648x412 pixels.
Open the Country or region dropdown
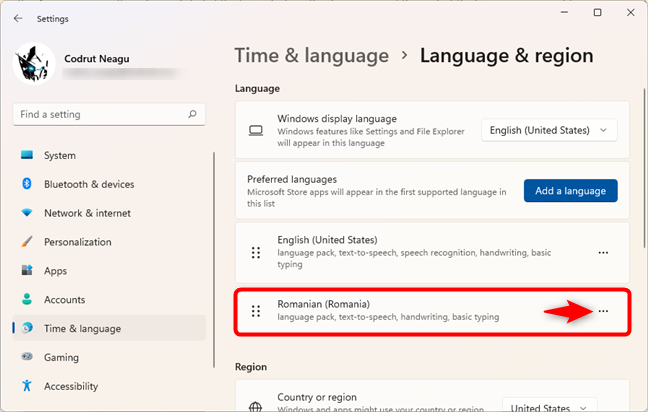coord(550,407)
